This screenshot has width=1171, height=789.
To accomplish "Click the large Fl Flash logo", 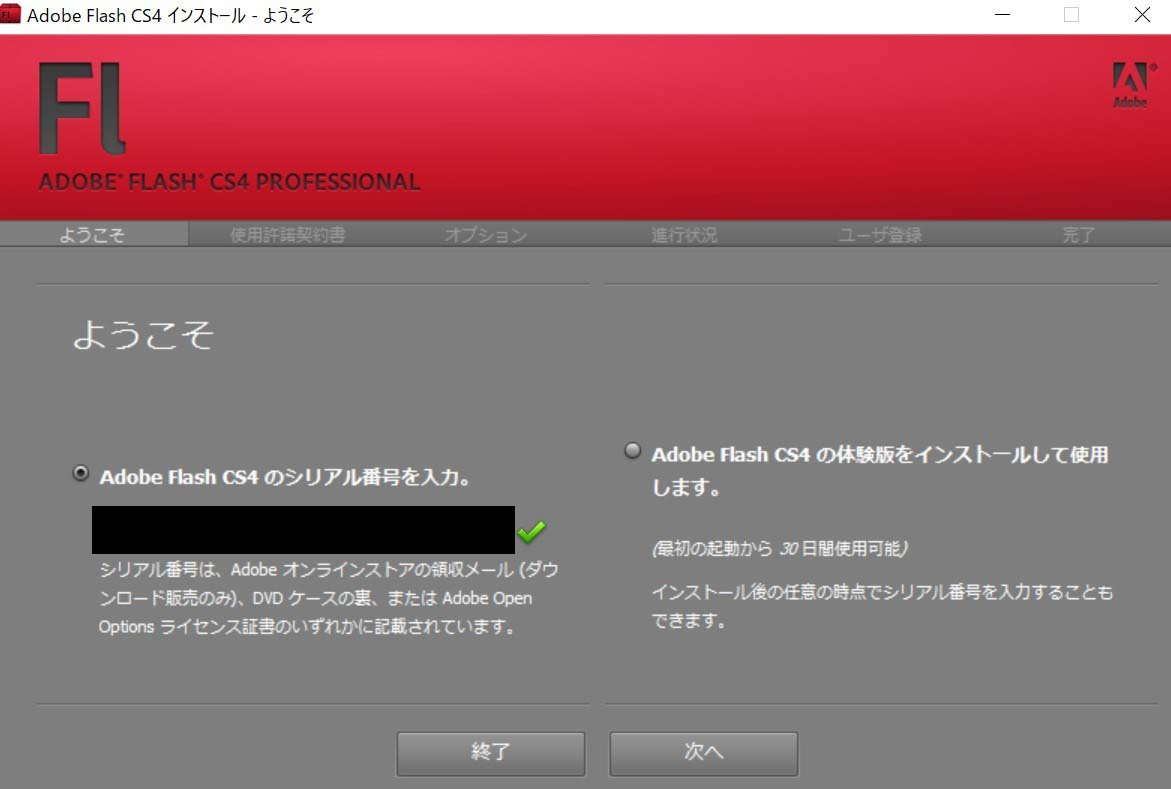I will click(x=82, y=108).
